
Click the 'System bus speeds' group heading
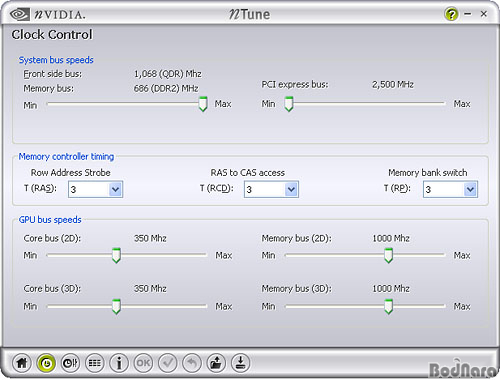pyautogui.click(x=56, y=60)
